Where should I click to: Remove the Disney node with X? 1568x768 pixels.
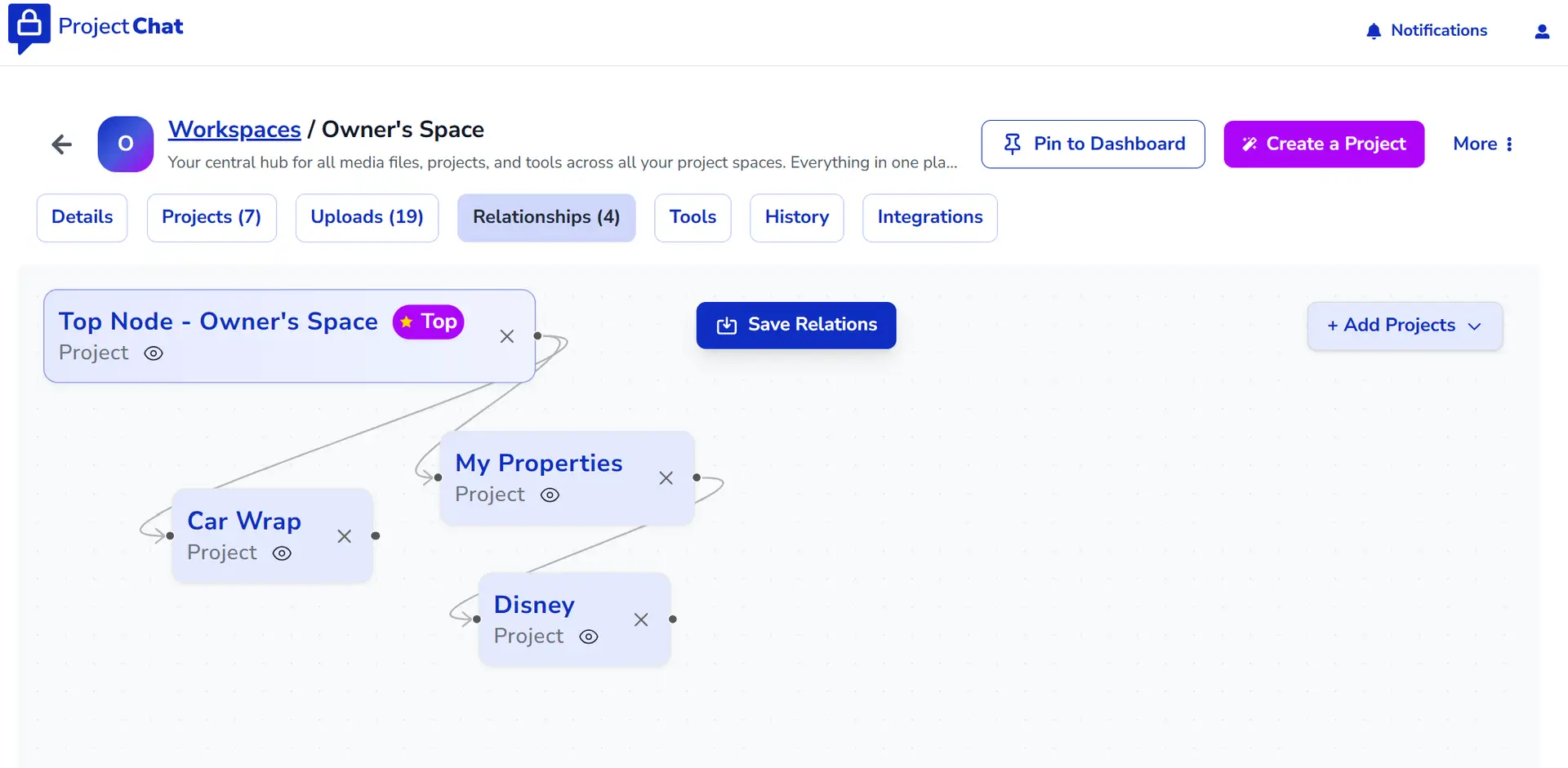tap(641, 620)
